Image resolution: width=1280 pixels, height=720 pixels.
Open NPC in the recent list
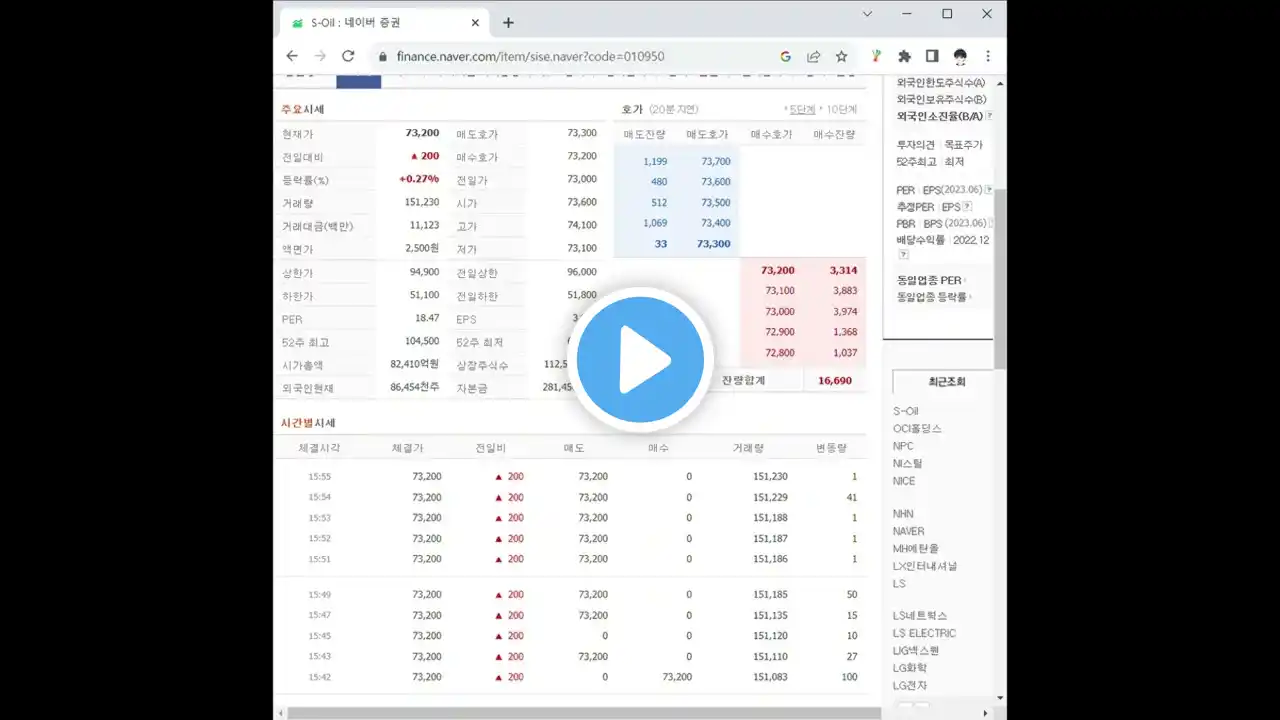pyautogui.click(x=903, y=446)
